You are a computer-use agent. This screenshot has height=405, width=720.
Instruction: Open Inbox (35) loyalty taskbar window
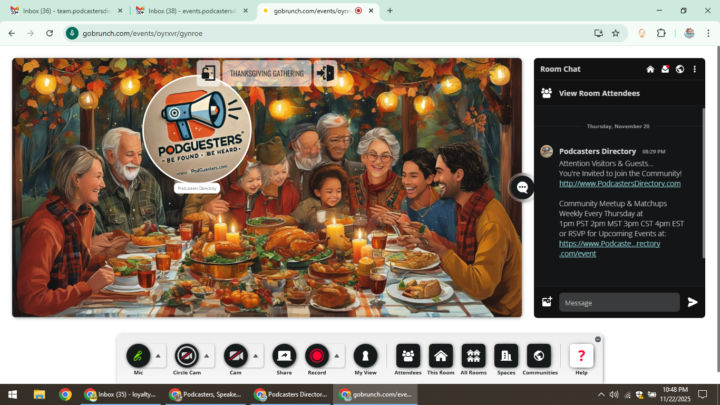[x=120, y=394]
